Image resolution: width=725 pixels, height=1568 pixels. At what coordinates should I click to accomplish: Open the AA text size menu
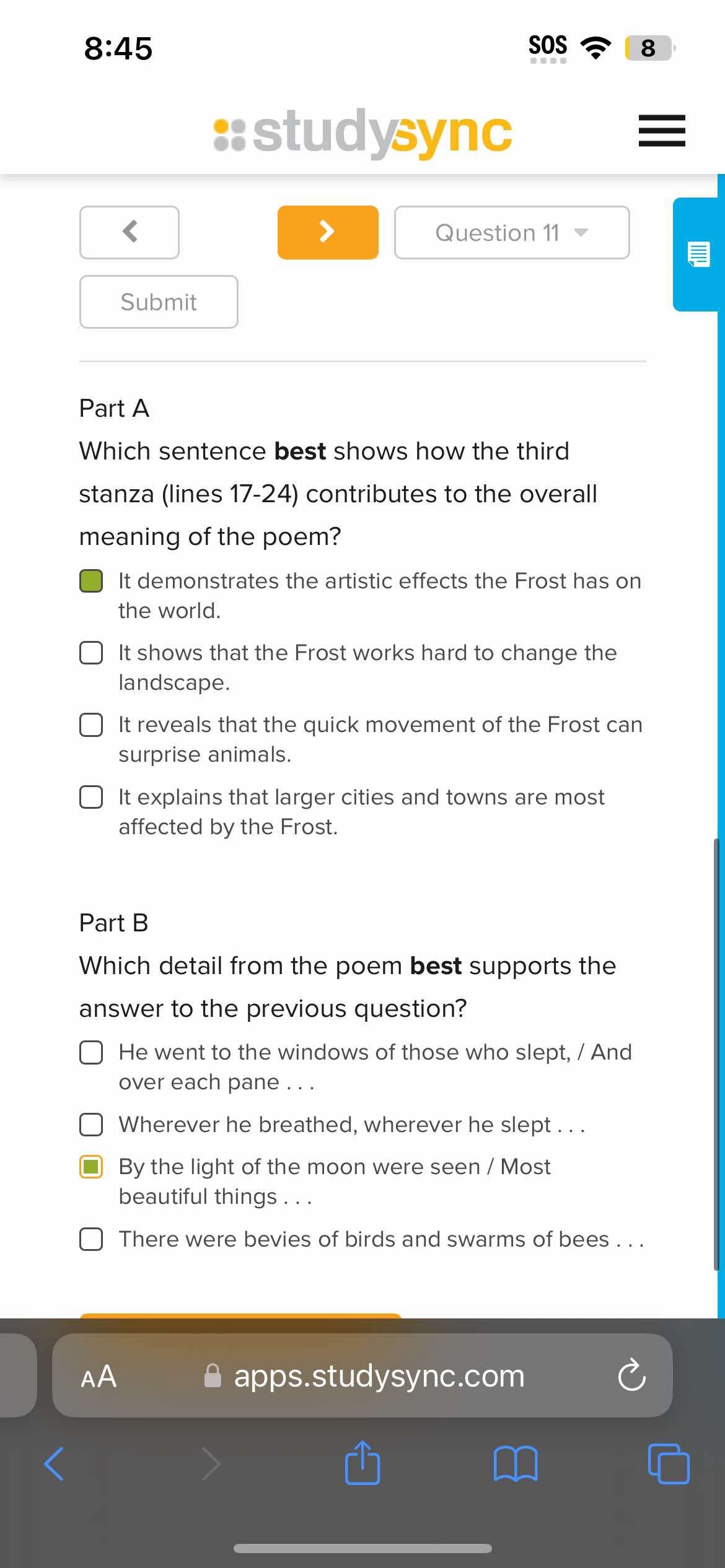pyautogui.click(x=99, y=1376)
